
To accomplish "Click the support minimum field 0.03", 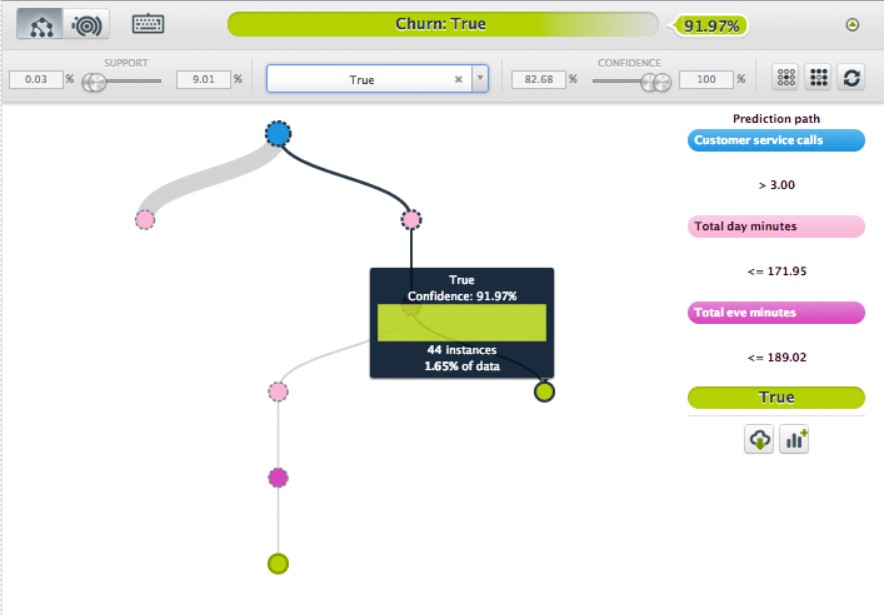I will [35, 79].
